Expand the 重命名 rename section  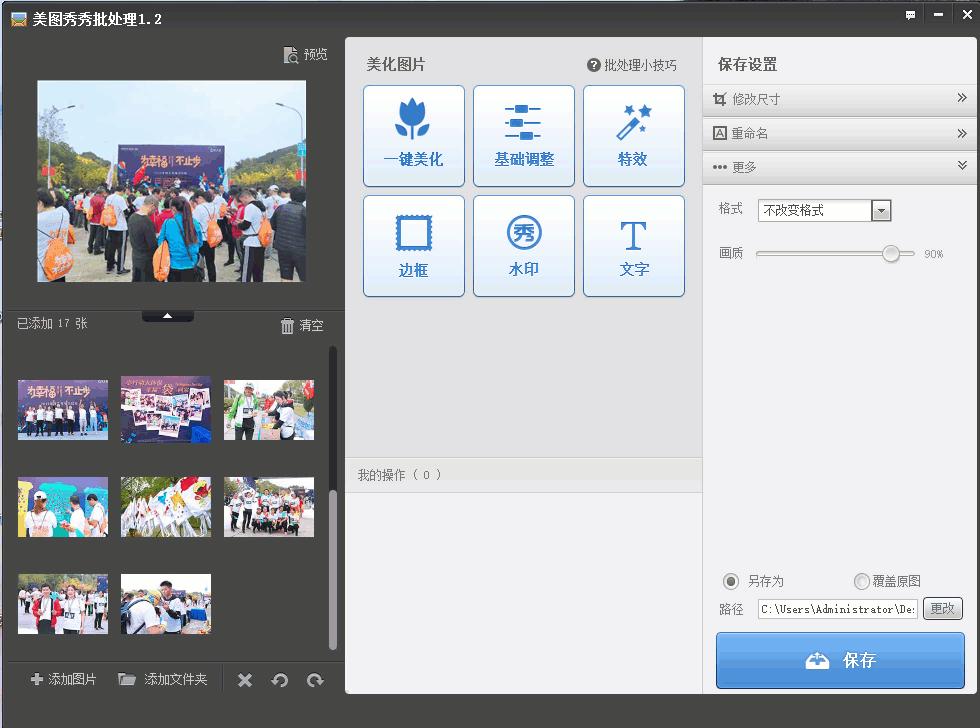point(961,133)
